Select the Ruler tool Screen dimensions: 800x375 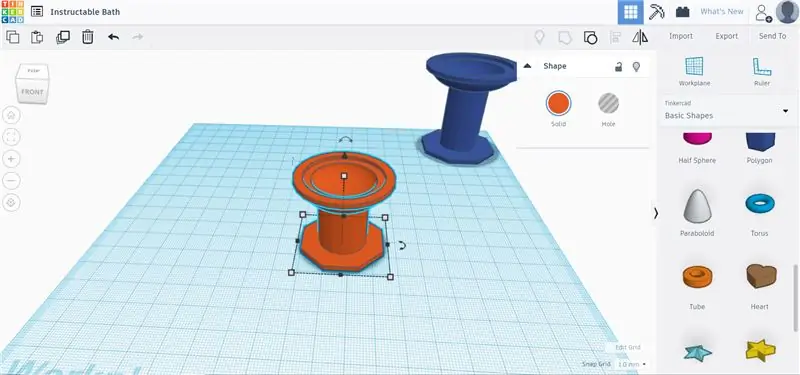point(762,71)
